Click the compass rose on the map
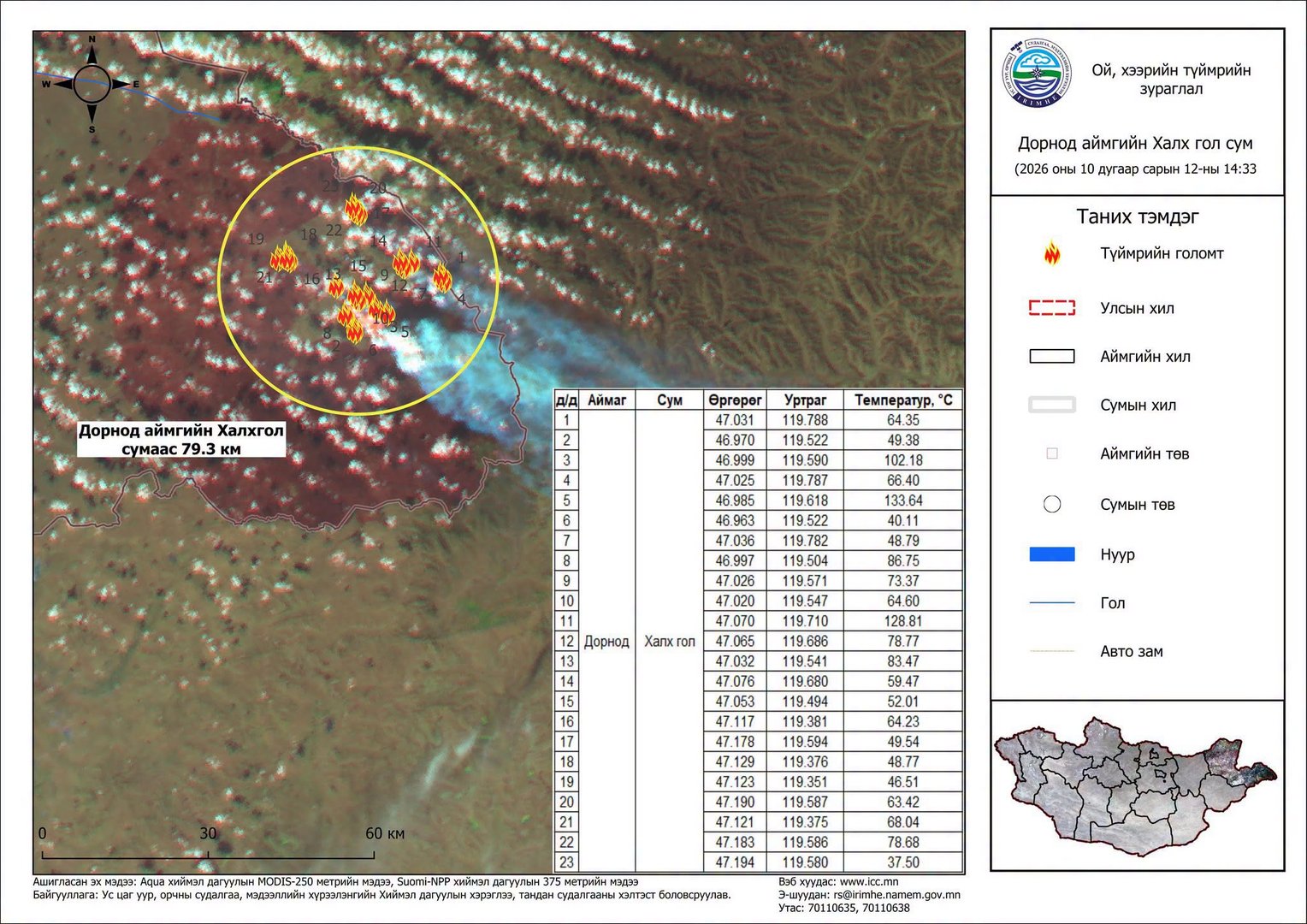The image size is (1307, 924). pyautogui.click(x=92, y=84)
